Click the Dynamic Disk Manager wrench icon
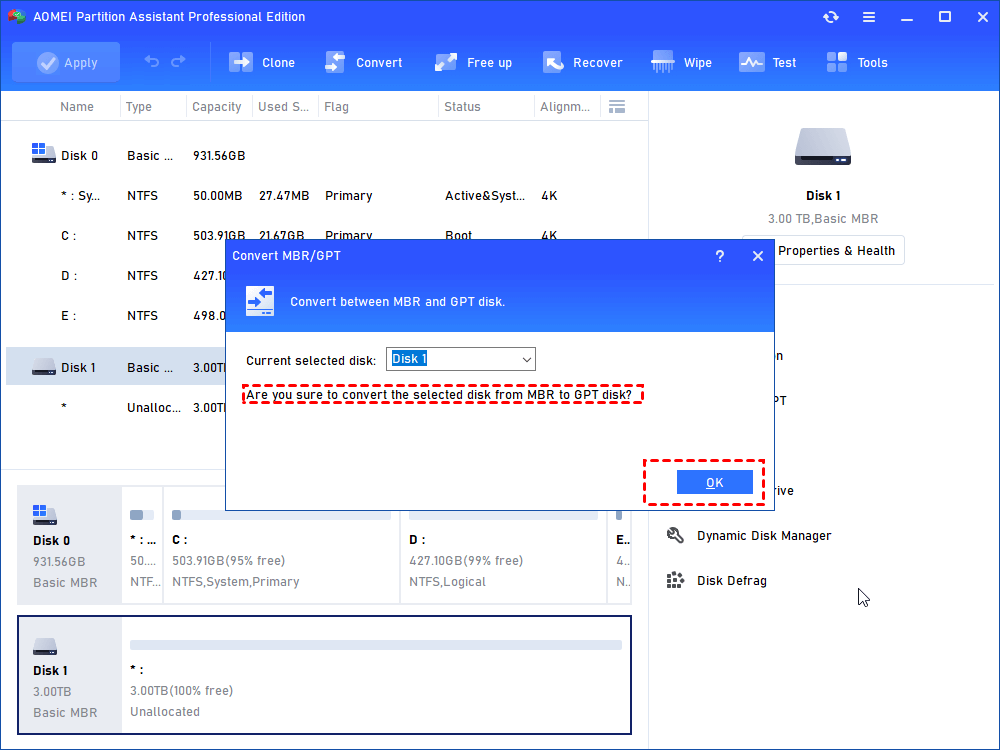The image size is (1000, 750). pos(675,535)
